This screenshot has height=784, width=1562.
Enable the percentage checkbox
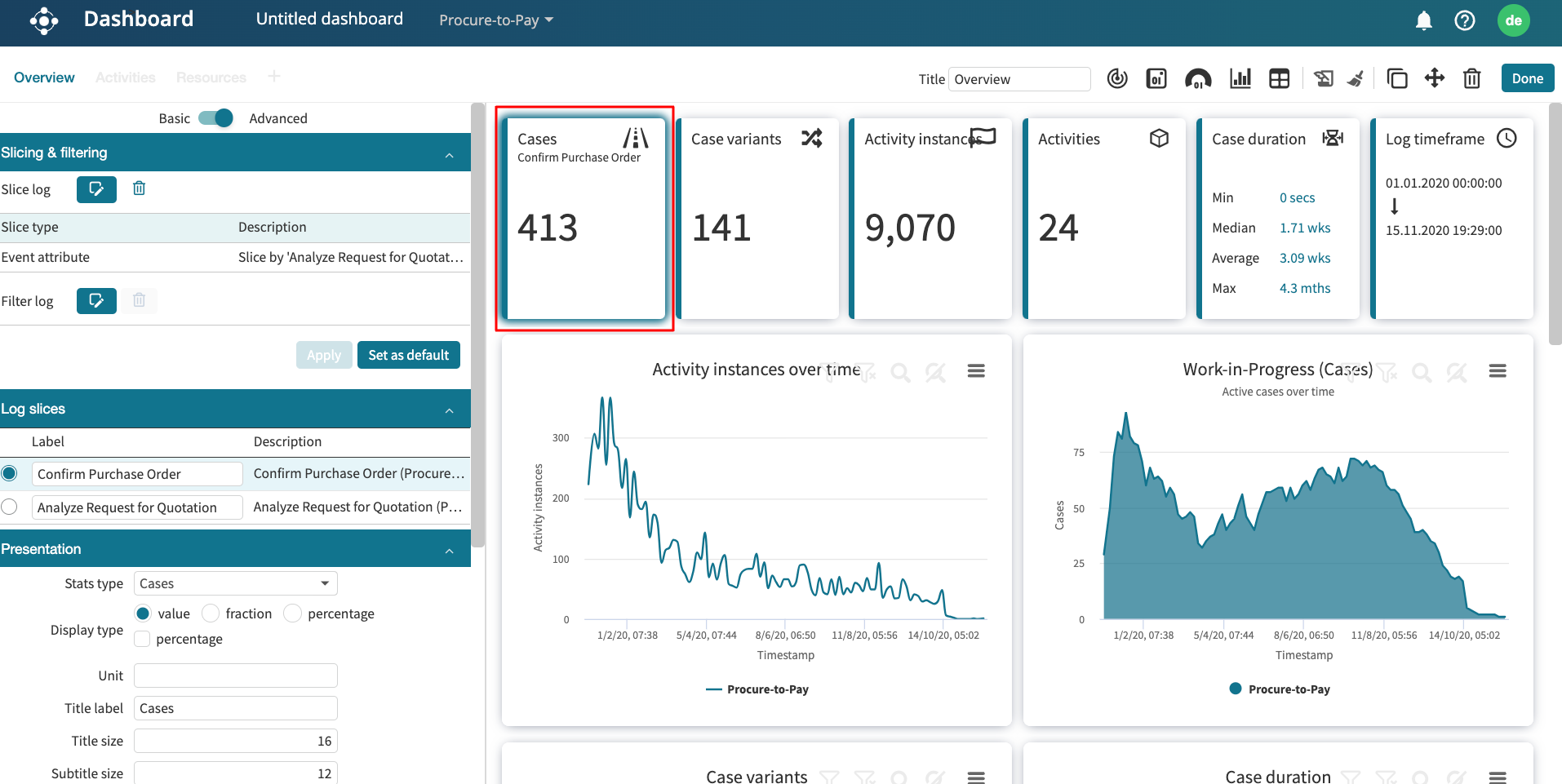click(142, 639)
